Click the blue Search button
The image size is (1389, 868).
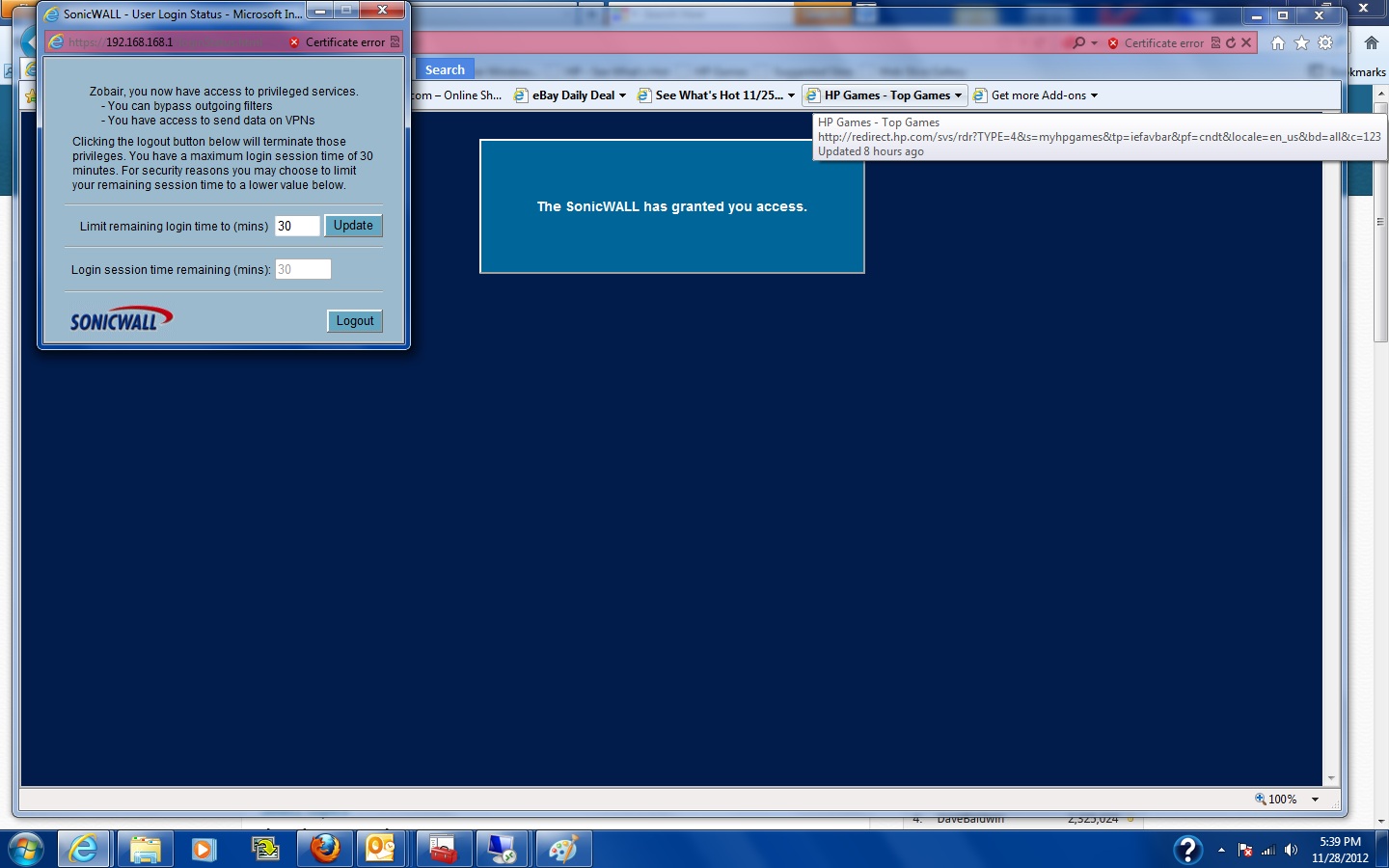[x=445, y=69]
